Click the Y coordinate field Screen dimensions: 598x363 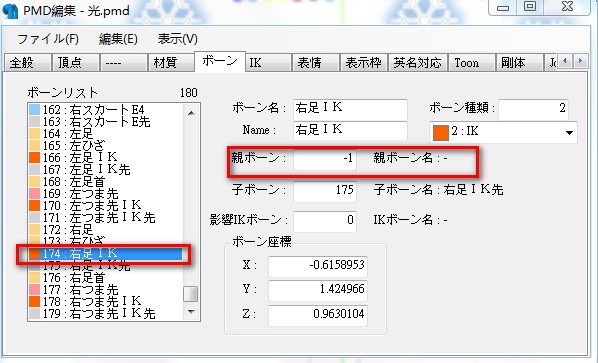[x=318, y=291]
